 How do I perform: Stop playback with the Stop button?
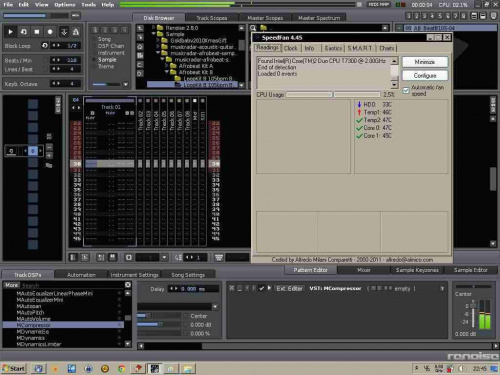tap(37, 32)
